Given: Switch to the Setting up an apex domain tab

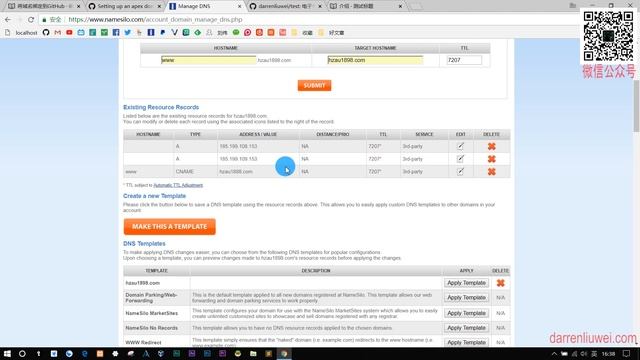Looking at the screenshot, I should tap(124, 6).
